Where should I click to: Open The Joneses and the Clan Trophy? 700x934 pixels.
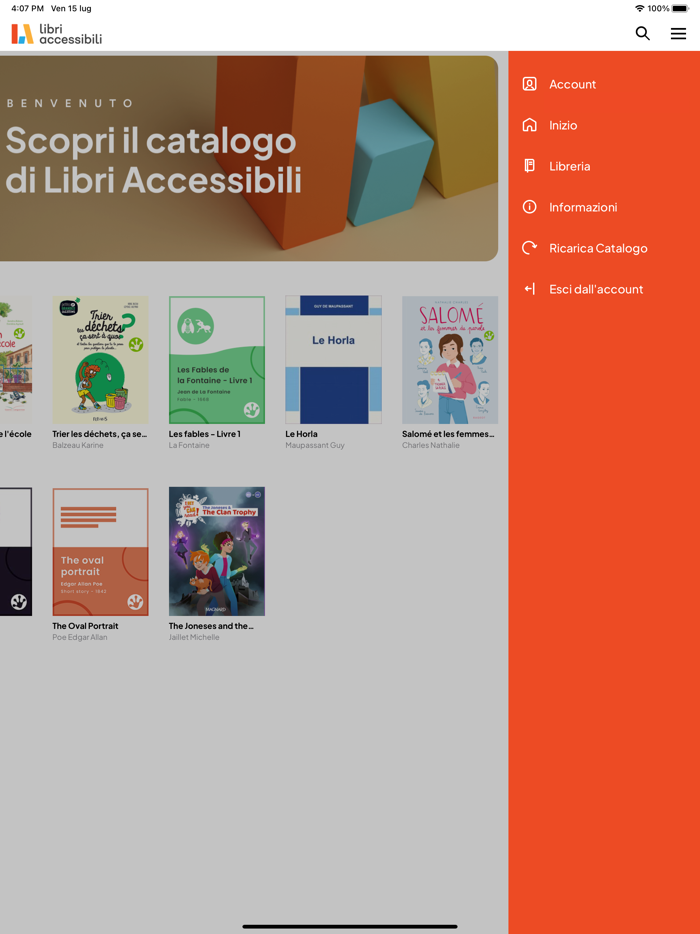click(x=216, y=551)
